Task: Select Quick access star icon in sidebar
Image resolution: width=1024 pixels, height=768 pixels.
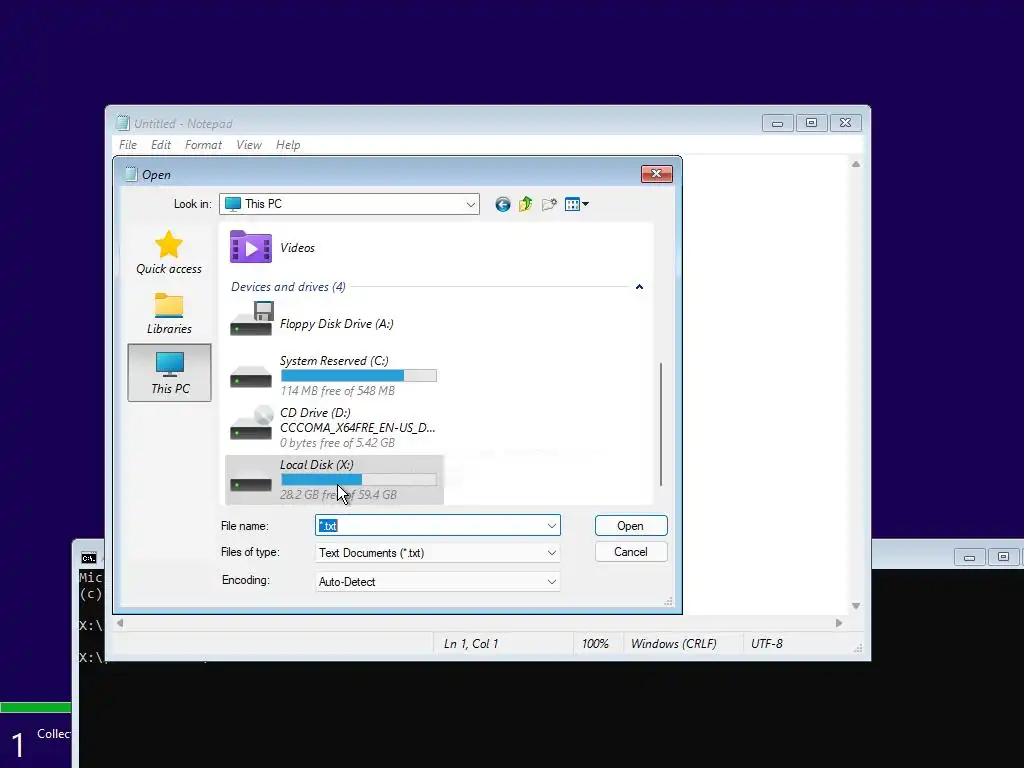Action: coord(168,245)
